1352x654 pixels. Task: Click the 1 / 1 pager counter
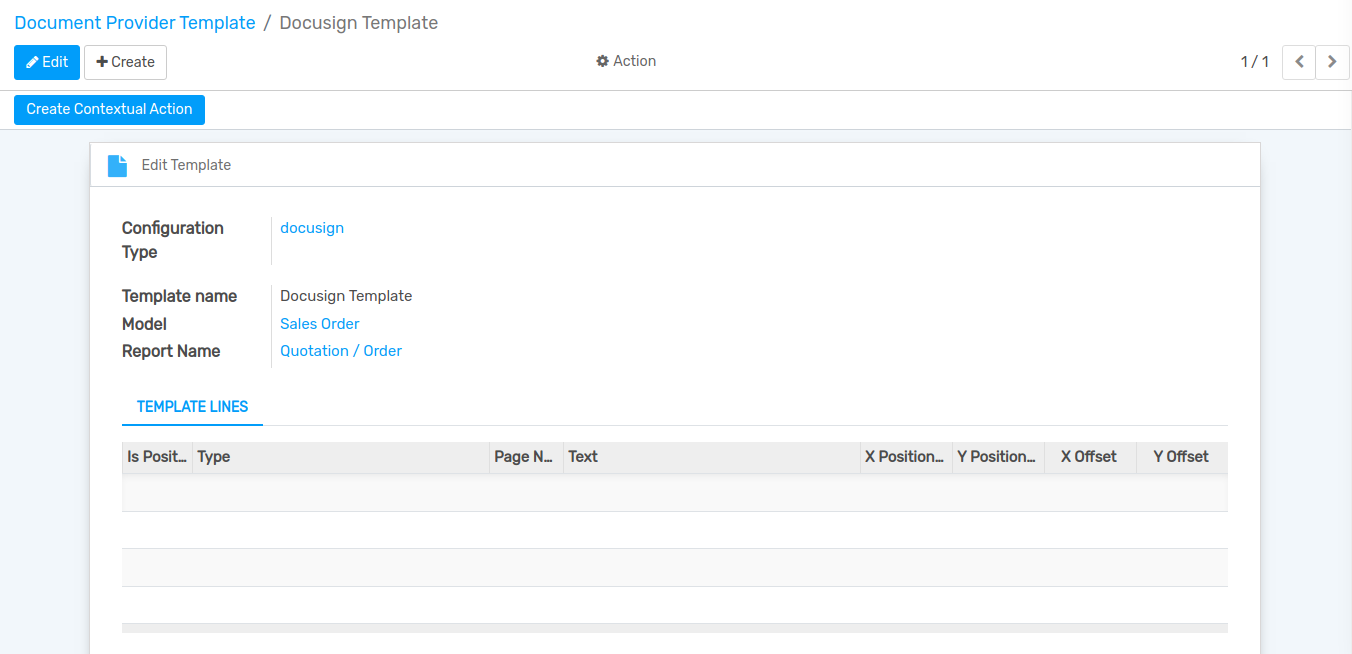1254,62
